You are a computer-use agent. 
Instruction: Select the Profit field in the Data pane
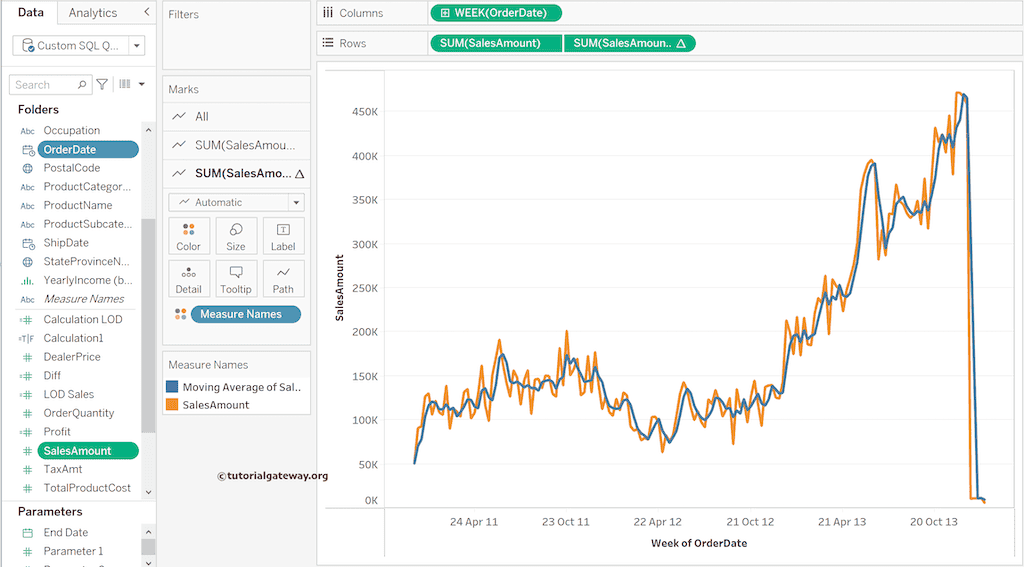pyautogui.click(x=57, y=432)
